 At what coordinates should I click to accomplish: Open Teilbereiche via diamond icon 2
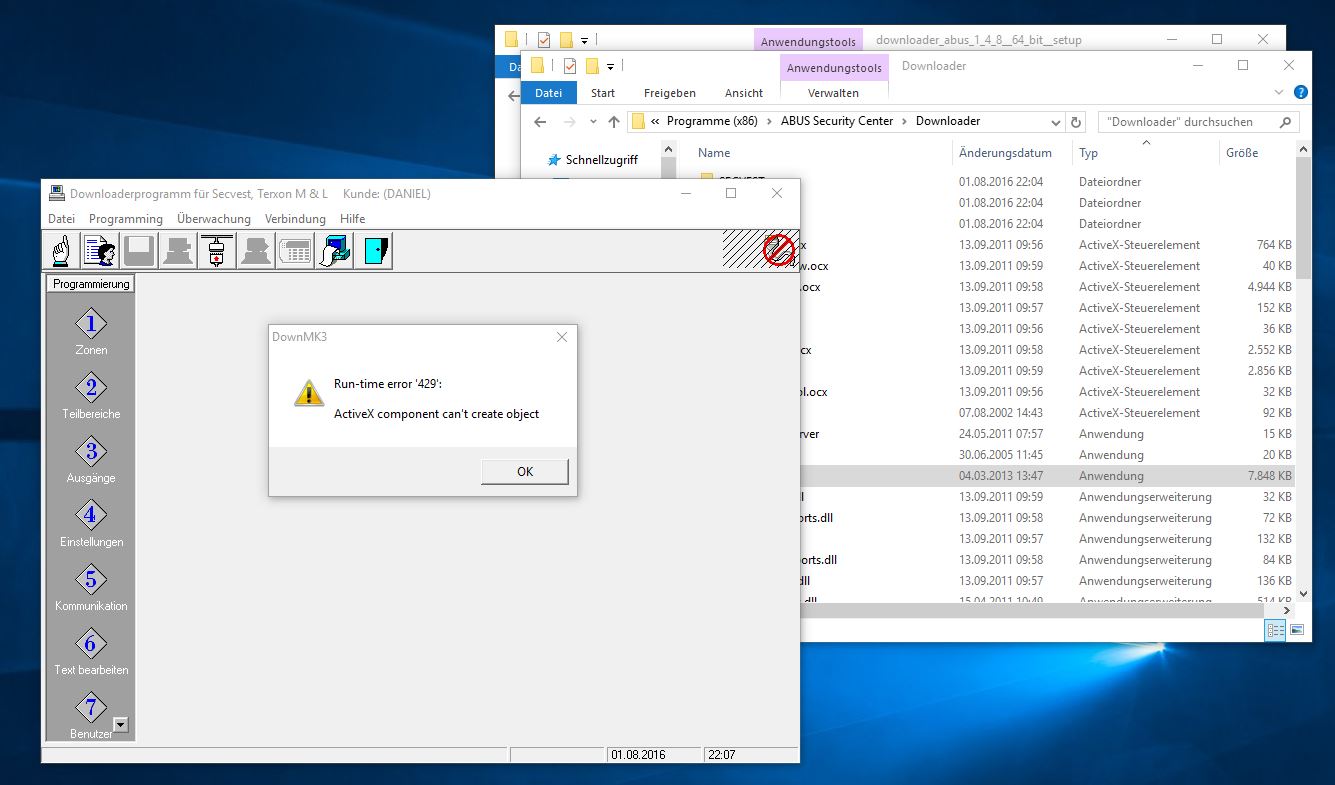point(91,388)
